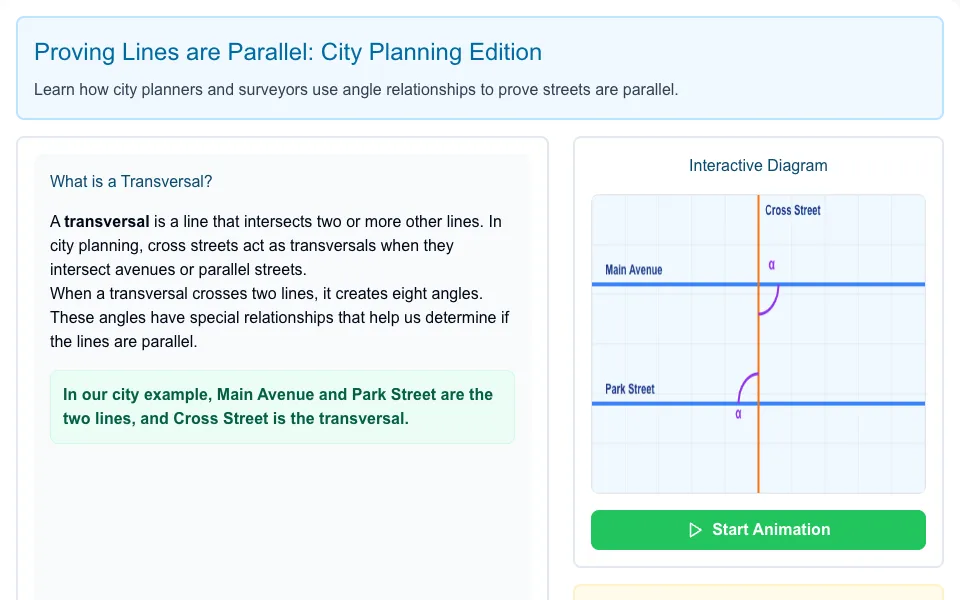Image resolution: width=960 pixels, height=600 pixels.
Task: Click the play triangle icon on Start Animation
Action: point(695,530)
